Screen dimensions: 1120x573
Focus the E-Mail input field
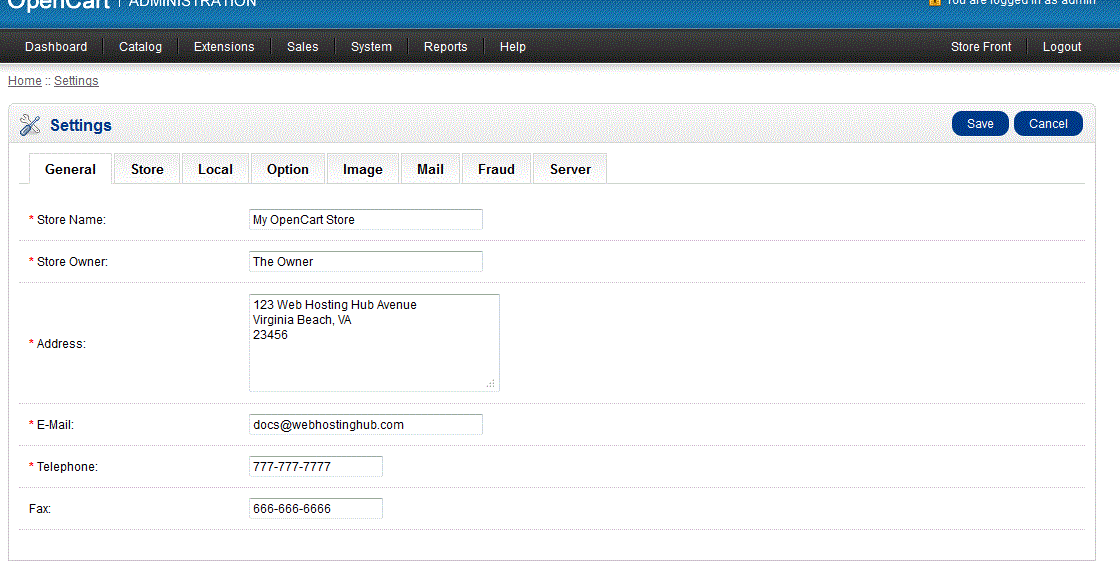pyautogui.click(x=365, y=425)
